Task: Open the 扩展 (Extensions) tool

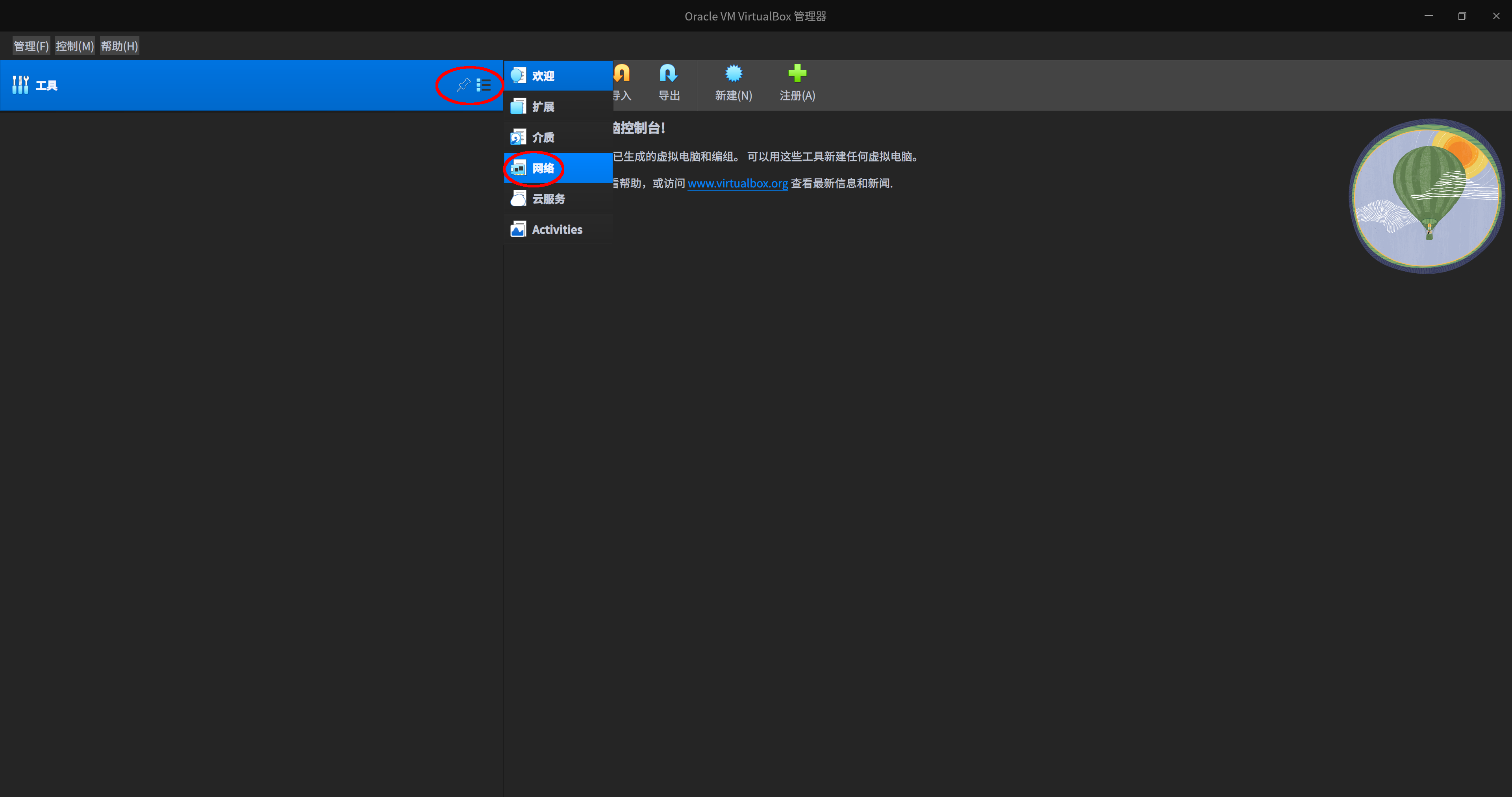Action: click(542, 106)
